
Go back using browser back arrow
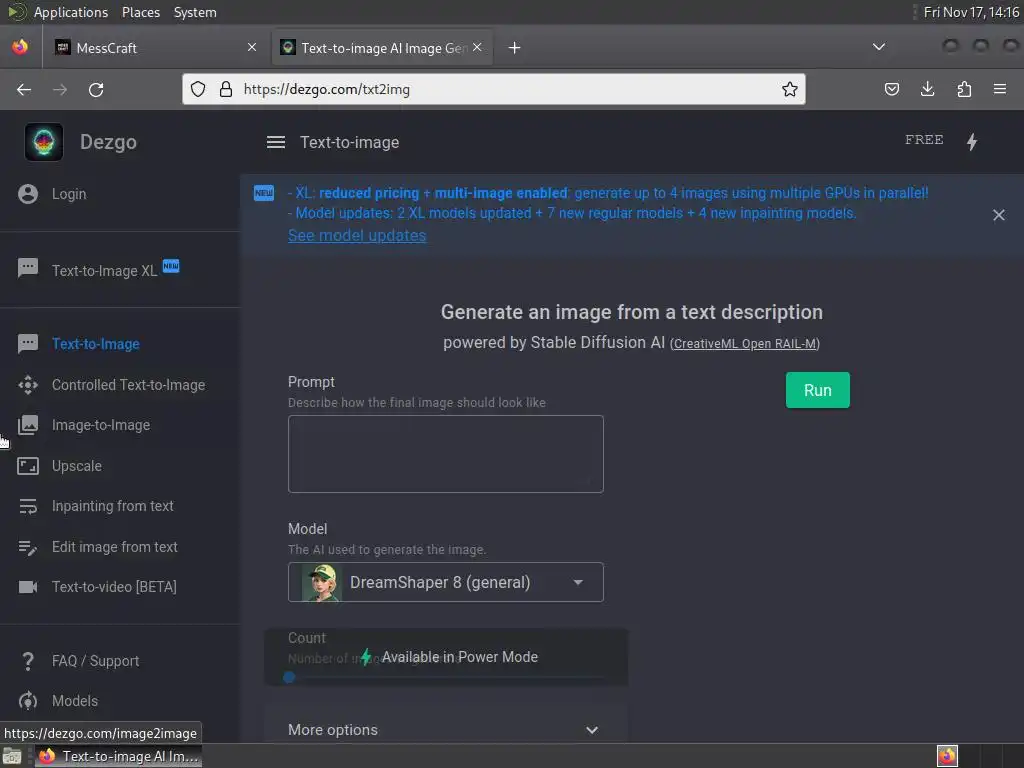[24, 89]
